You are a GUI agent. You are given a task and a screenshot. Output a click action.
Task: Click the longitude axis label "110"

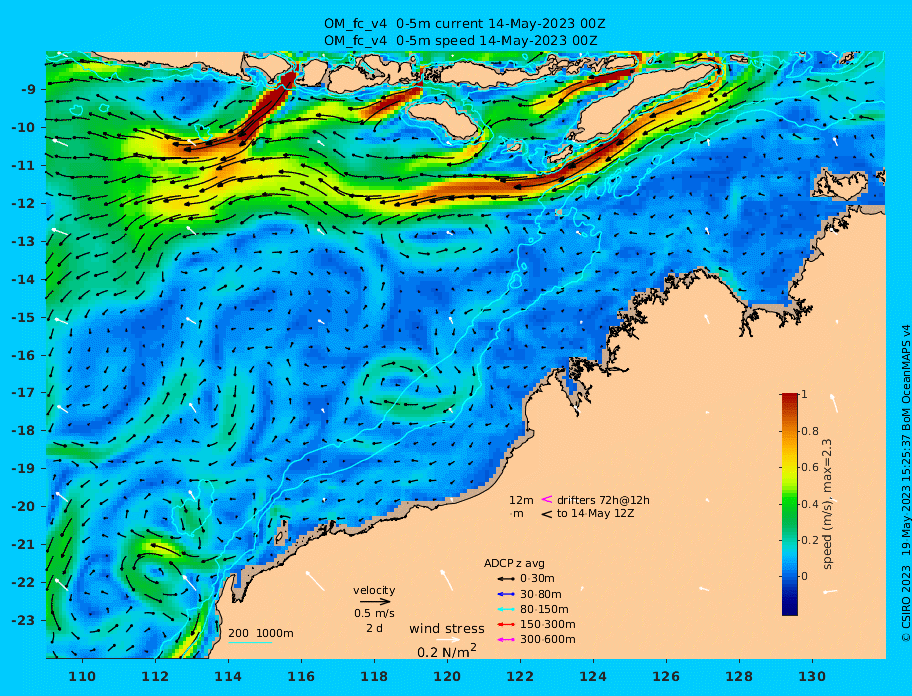[83, 676]
